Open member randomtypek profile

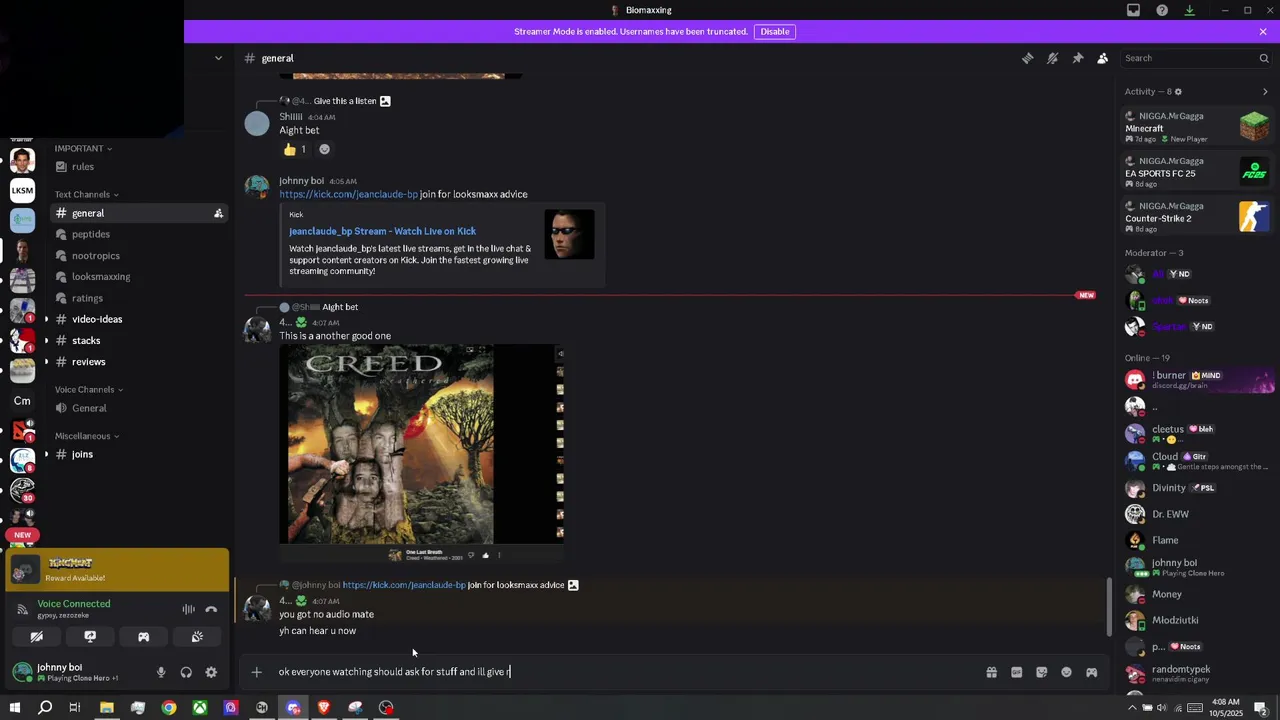pos(1198,673)
